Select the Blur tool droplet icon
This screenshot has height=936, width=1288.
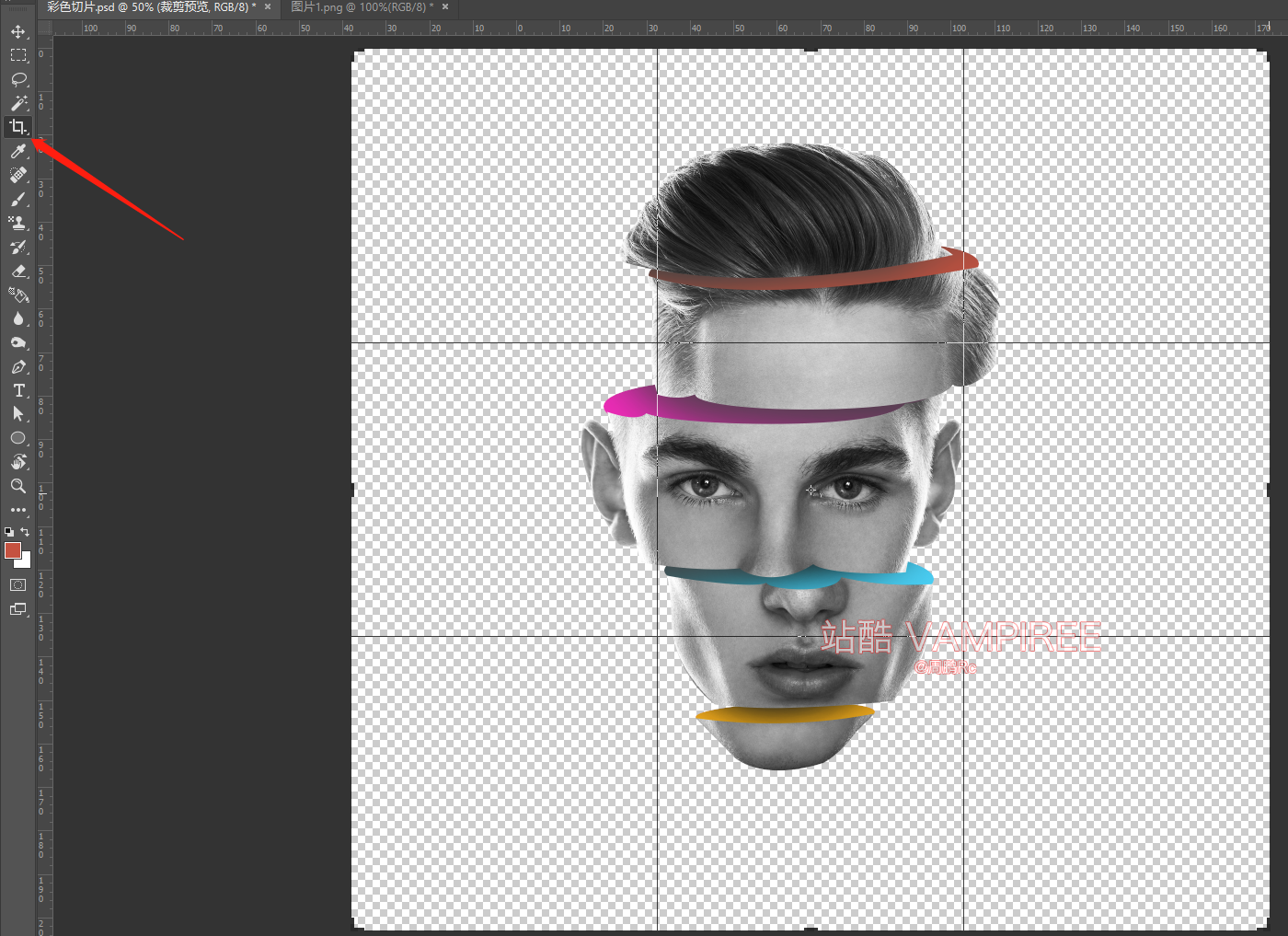[x=17, y=318]
